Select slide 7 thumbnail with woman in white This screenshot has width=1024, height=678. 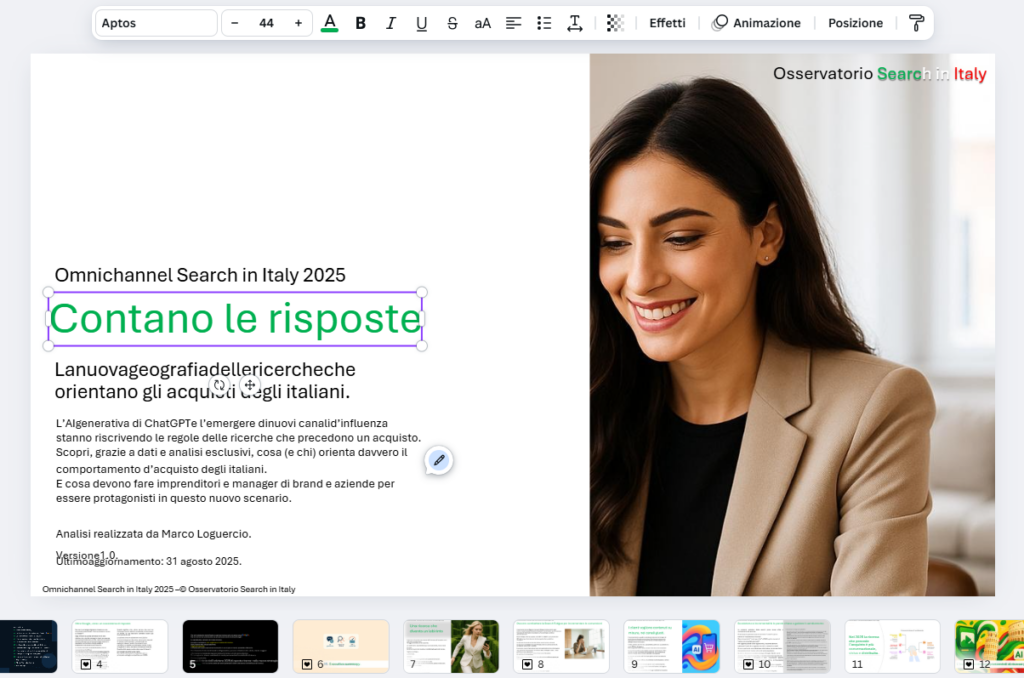click(451, 646)
